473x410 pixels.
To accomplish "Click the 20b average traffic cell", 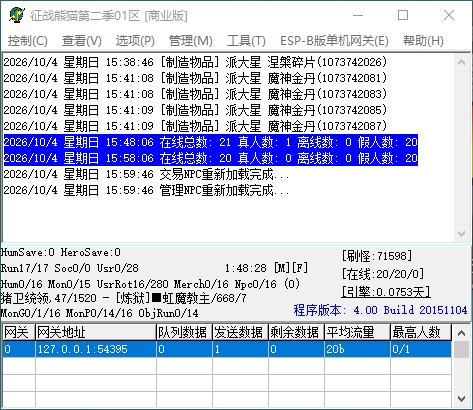I will (357, 349).
